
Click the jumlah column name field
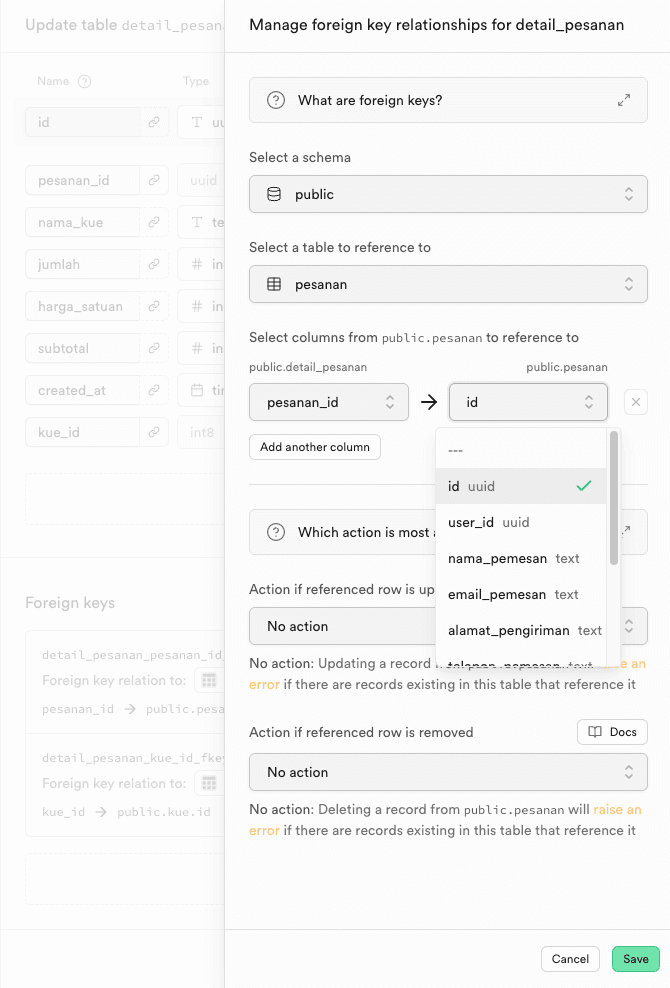pyautogui.click(x=83, y=264)
